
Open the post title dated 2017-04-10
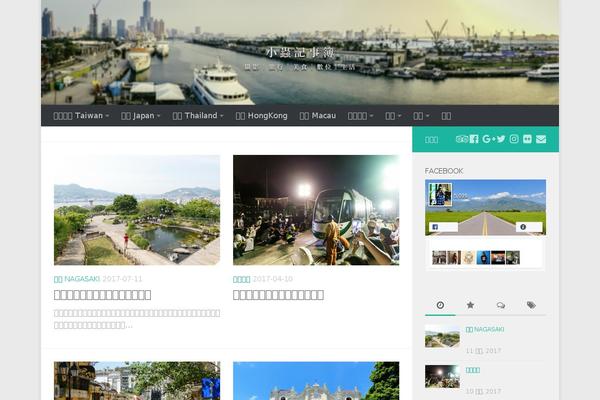(278, 295)
